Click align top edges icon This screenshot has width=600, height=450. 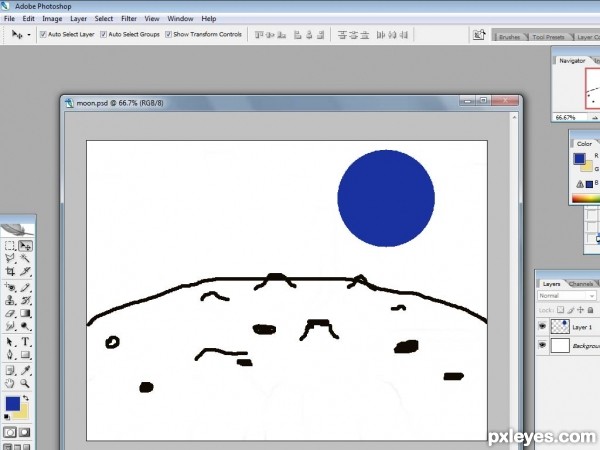[x=259, y=35]
